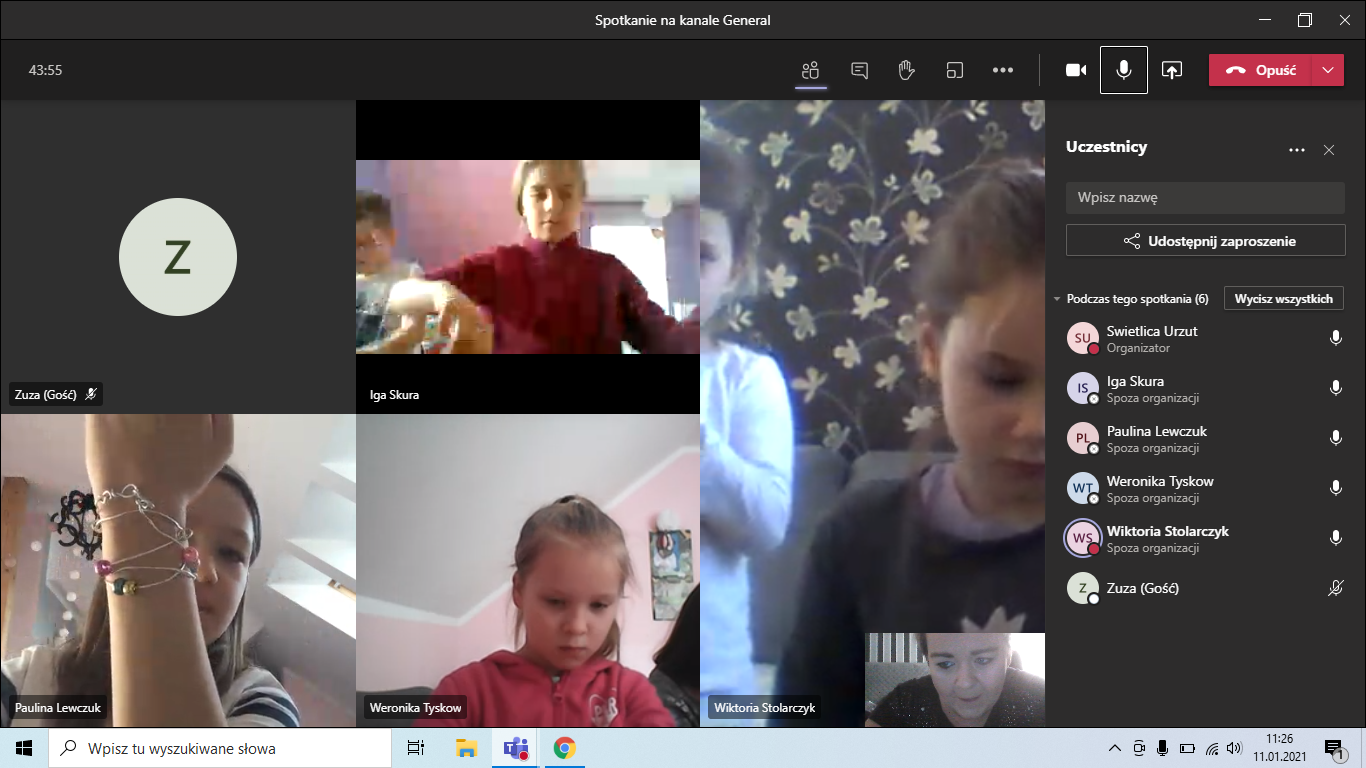This screenshot has width=1366, height=768.
Task: Select Iga Skura's video tile
Action: (x=528, y=257)
